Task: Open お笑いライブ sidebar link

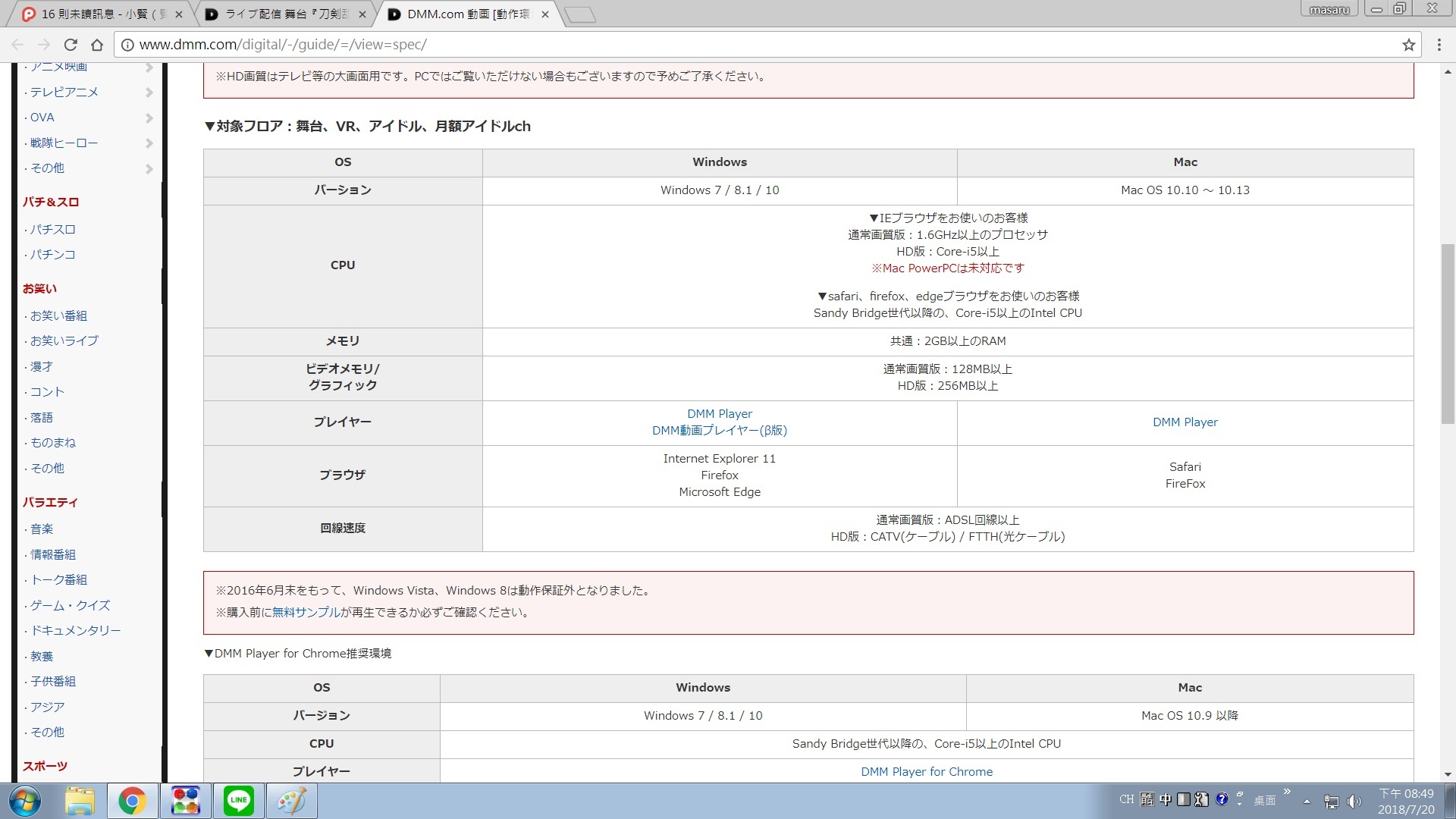Action: (x=64, y=340)
